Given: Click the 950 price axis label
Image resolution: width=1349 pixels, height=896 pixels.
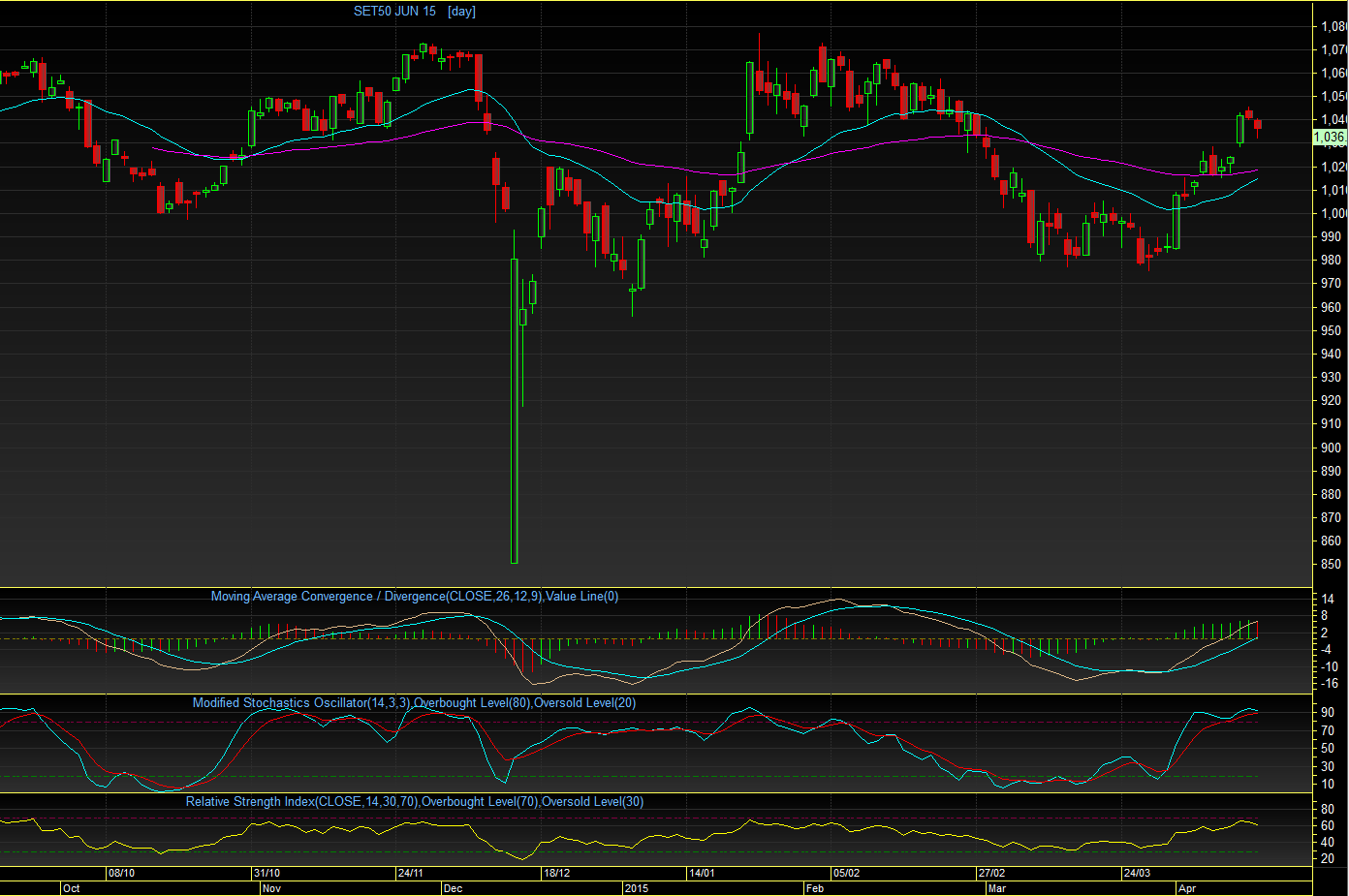Looking at the screenshot, I should (x=1331, y=330).
